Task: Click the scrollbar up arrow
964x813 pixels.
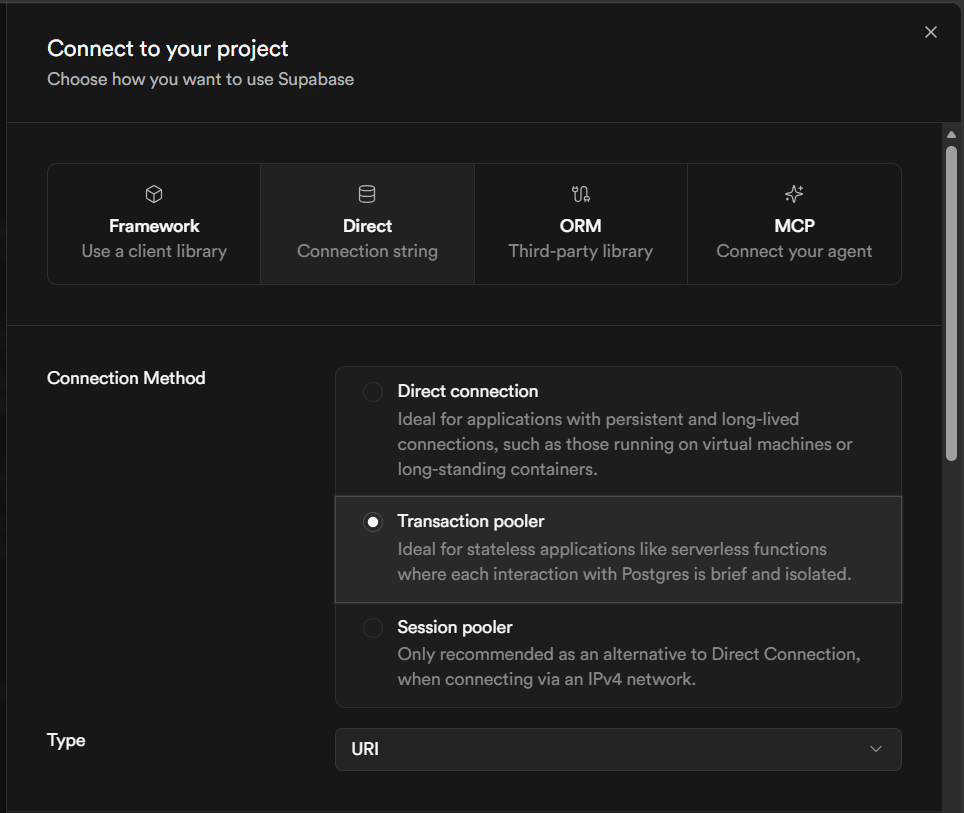Action: coord(952,134)
